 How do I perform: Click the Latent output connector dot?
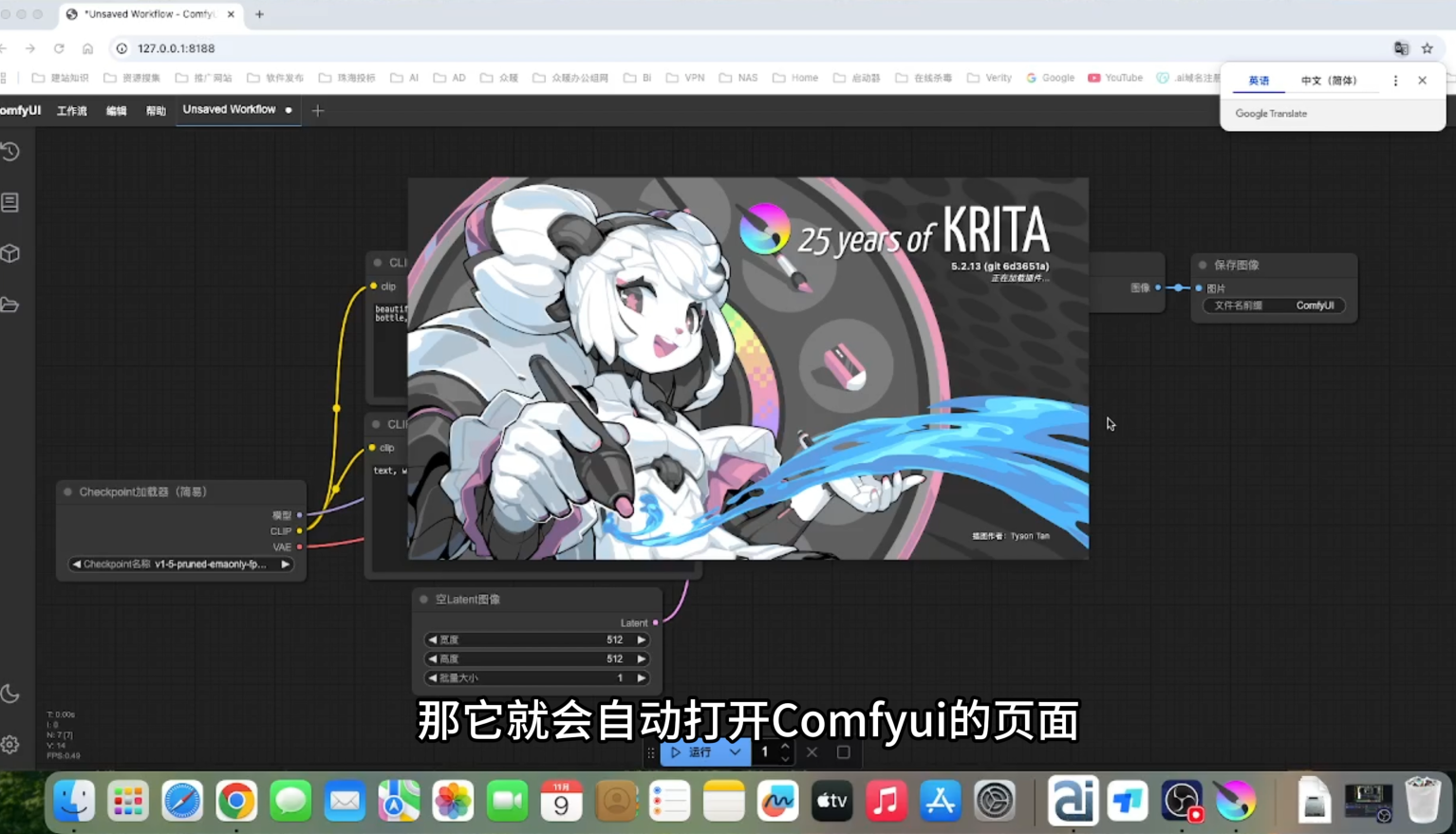(656, 623)
